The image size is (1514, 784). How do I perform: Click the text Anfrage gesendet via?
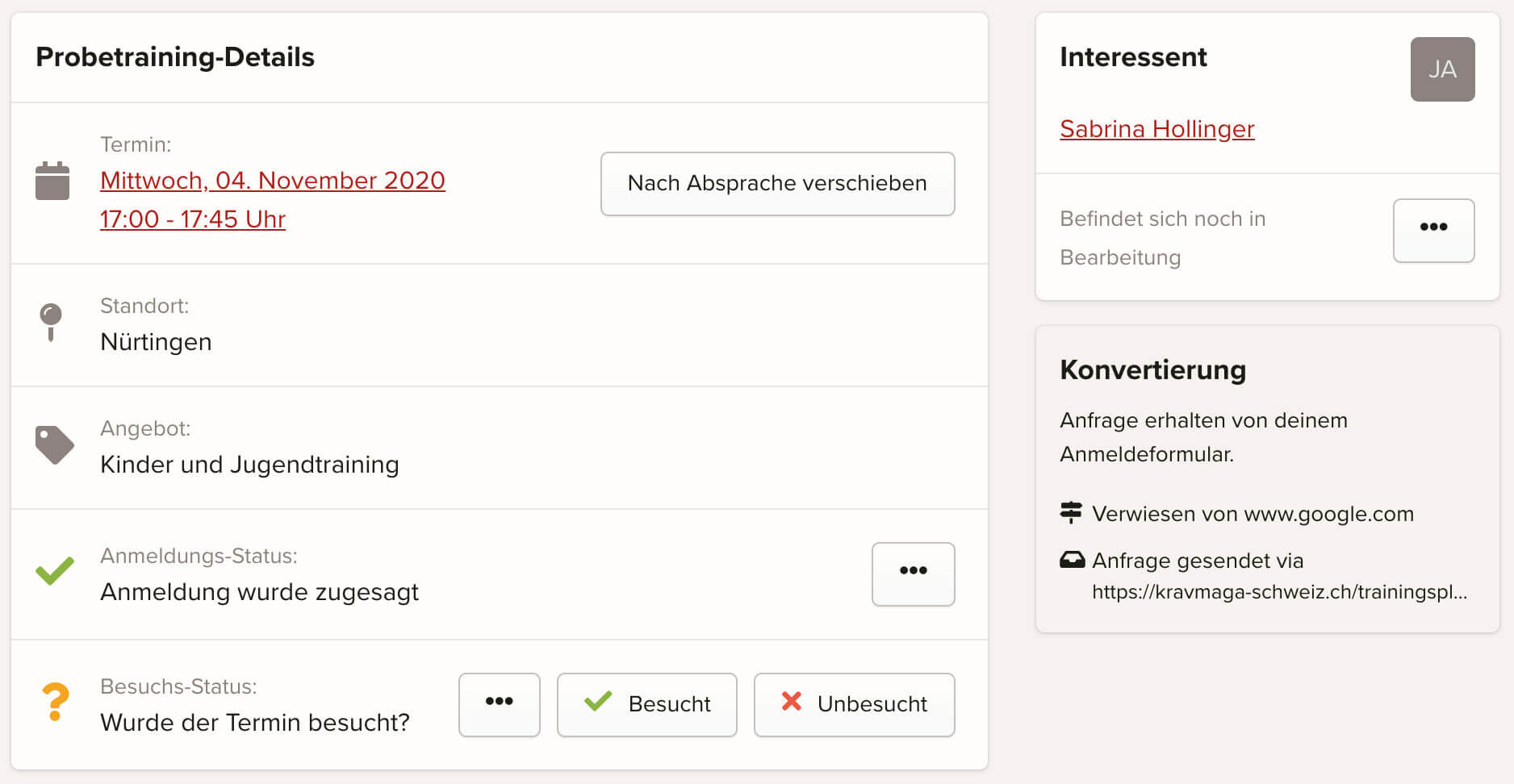coord(1198,561)
